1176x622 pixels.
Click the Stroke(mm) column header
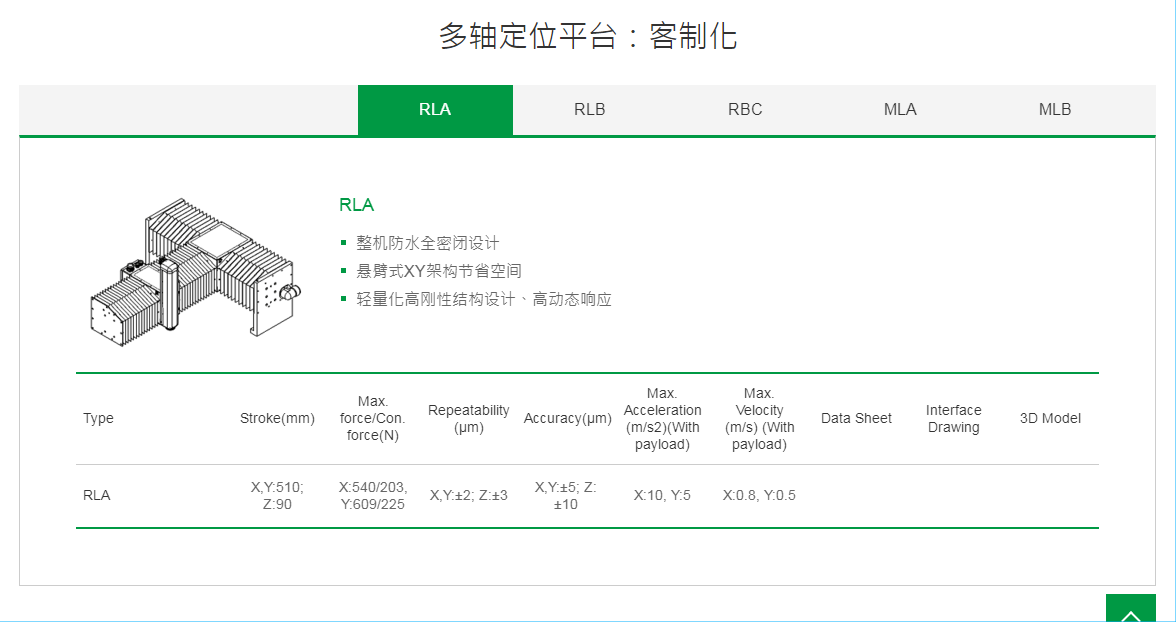pos(277,418)
